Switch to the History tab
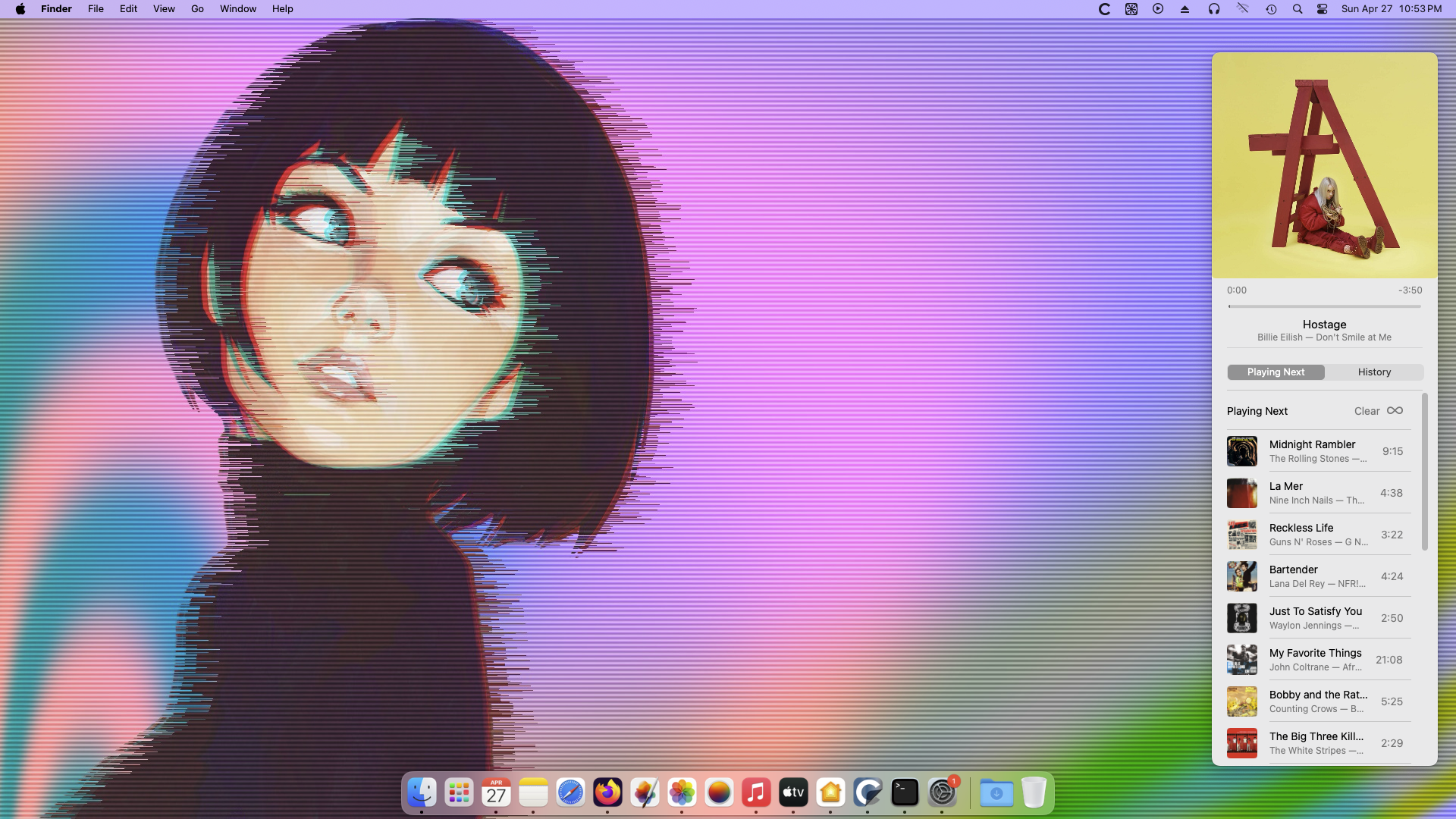The width and height of the screenshot is (1456, 819). coord(1374,372)
